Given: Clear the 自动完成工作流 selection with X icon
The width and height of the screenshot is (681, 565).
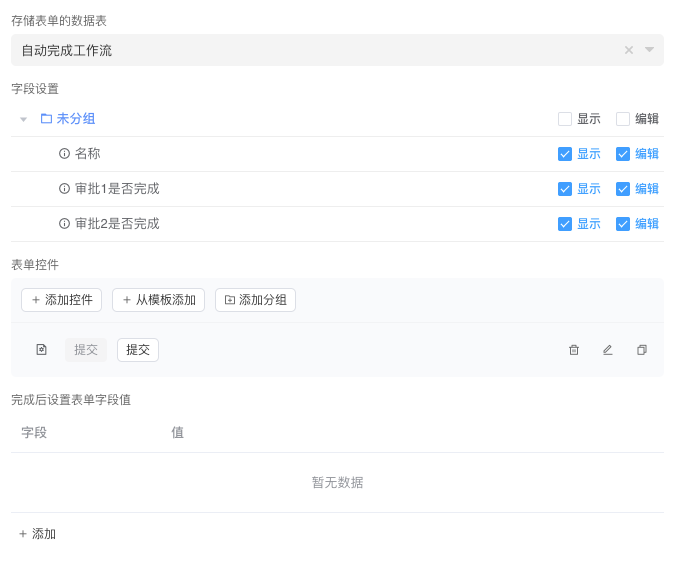Looking at the screenshot, I should pyautogui.click(x=629, y=50).
